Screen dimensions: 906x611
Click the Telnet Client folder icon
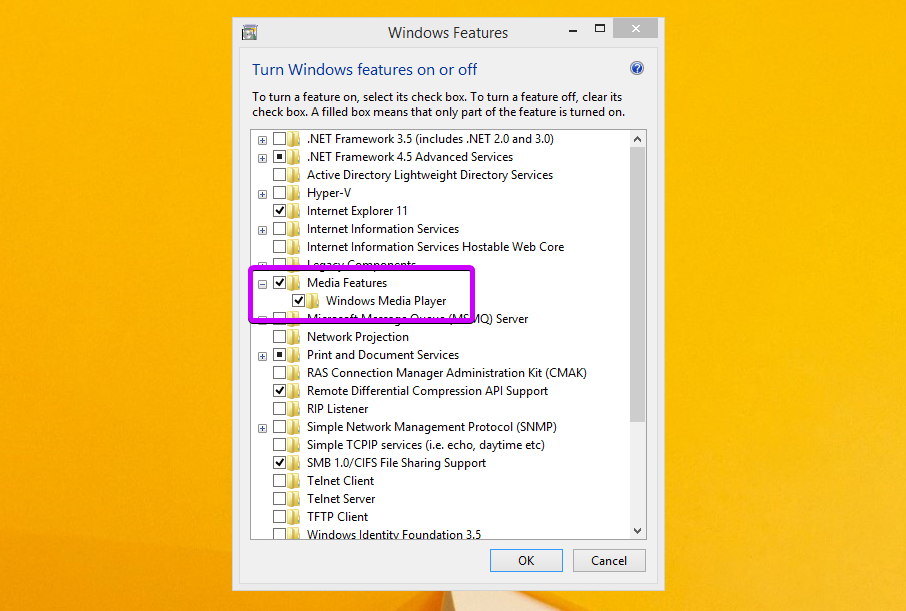[x=294, y=481]
